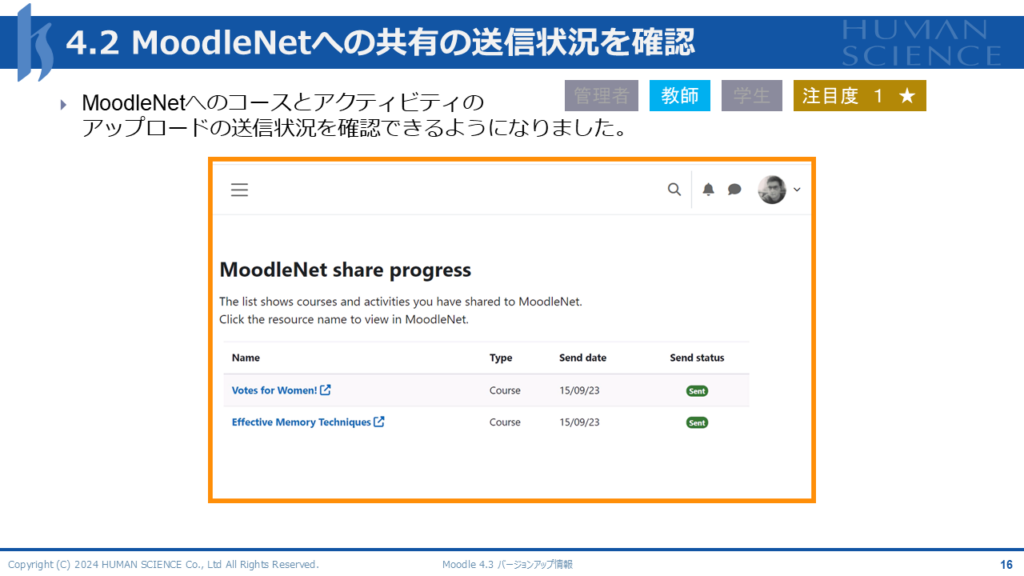Click the Send date column header
This screenshot has height=576, width=1024.
pyautogui.click(x=583, y=357)
